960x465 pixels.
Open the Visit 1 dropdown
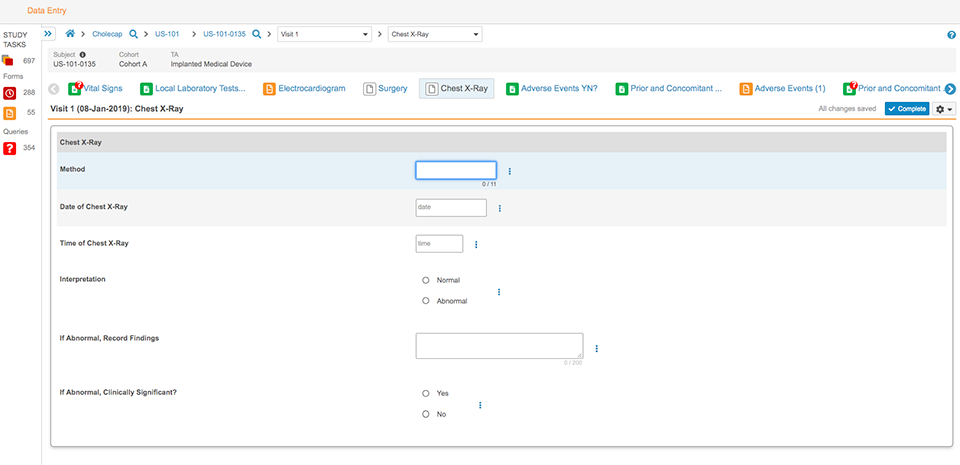[x=324, y=34]
